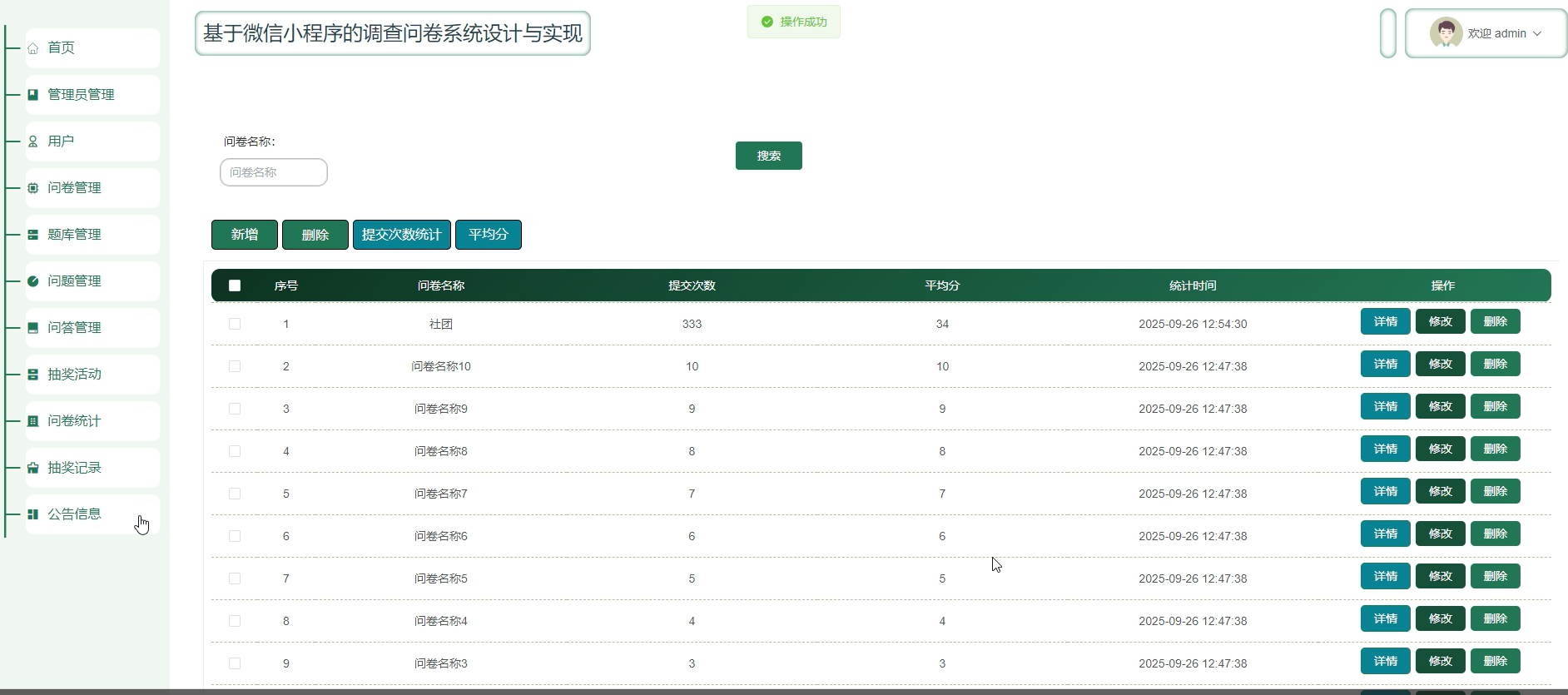
Task: Delete the 问卷名称3 row
Action: tap(1496, 661)
